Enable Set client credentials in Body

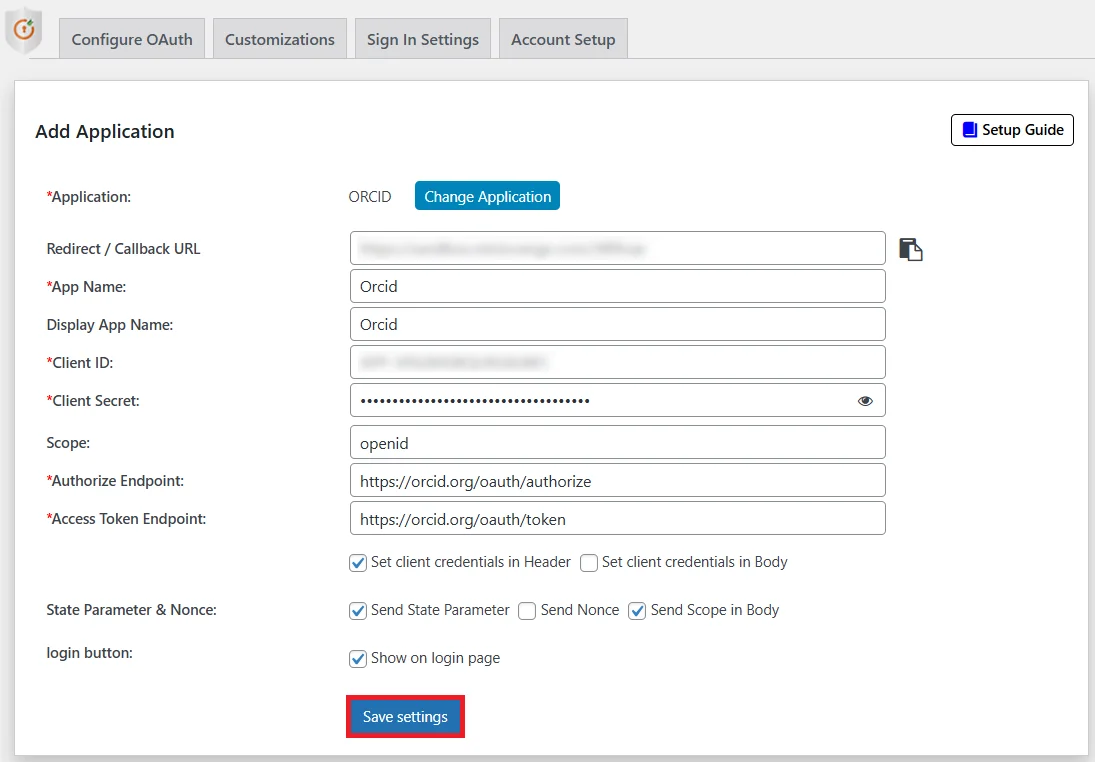(588, 562)
